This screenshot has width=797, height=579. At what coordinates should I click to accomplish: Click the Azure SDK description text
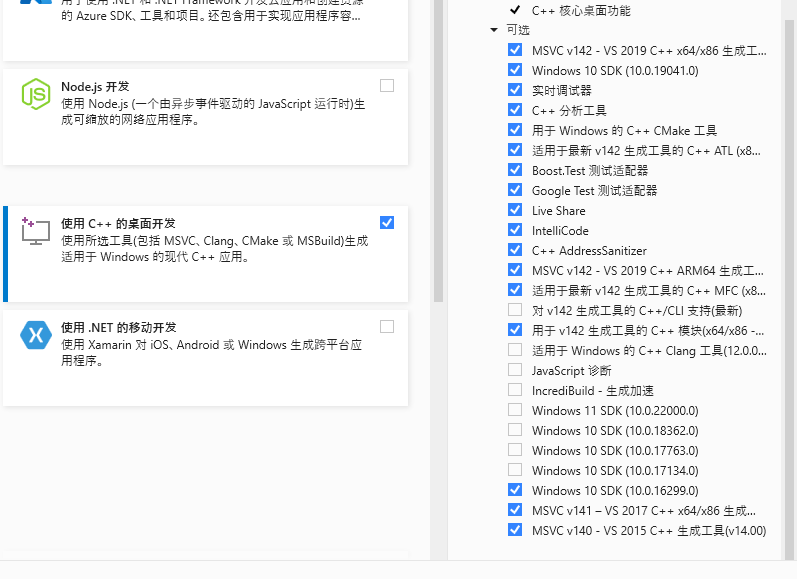click(210, 10)
